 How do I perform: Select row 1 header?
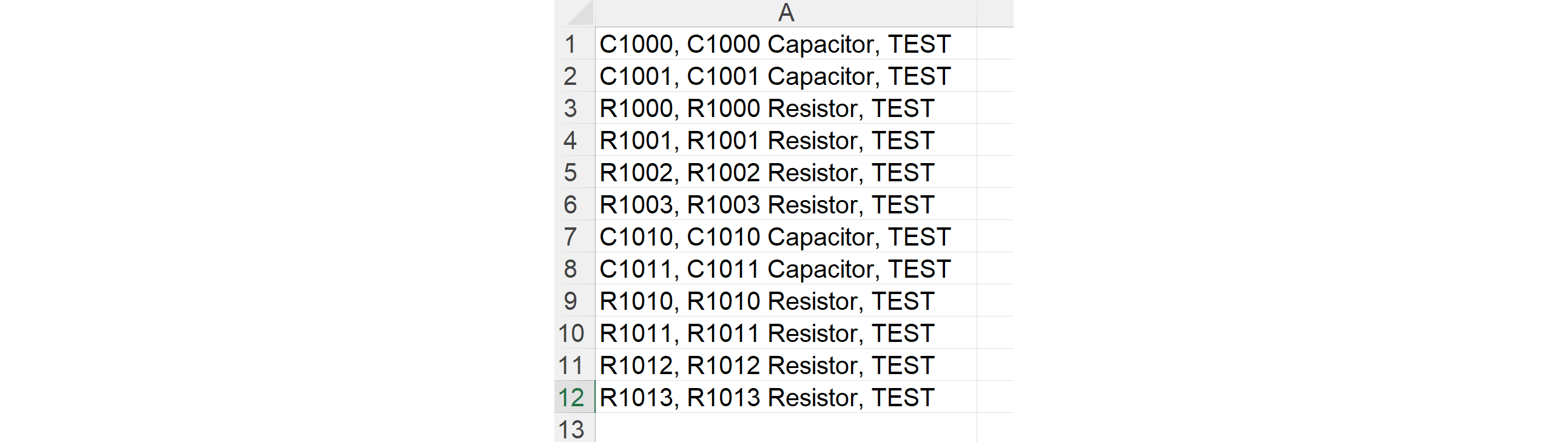[x=571, y=44]
